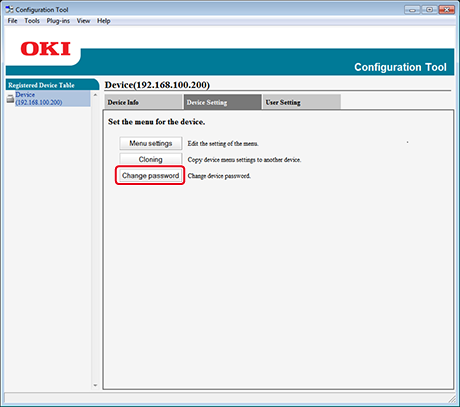Screen dimensions: 460x407
Task: Open the Plug-ins menu
Action: tap(58, 21)
